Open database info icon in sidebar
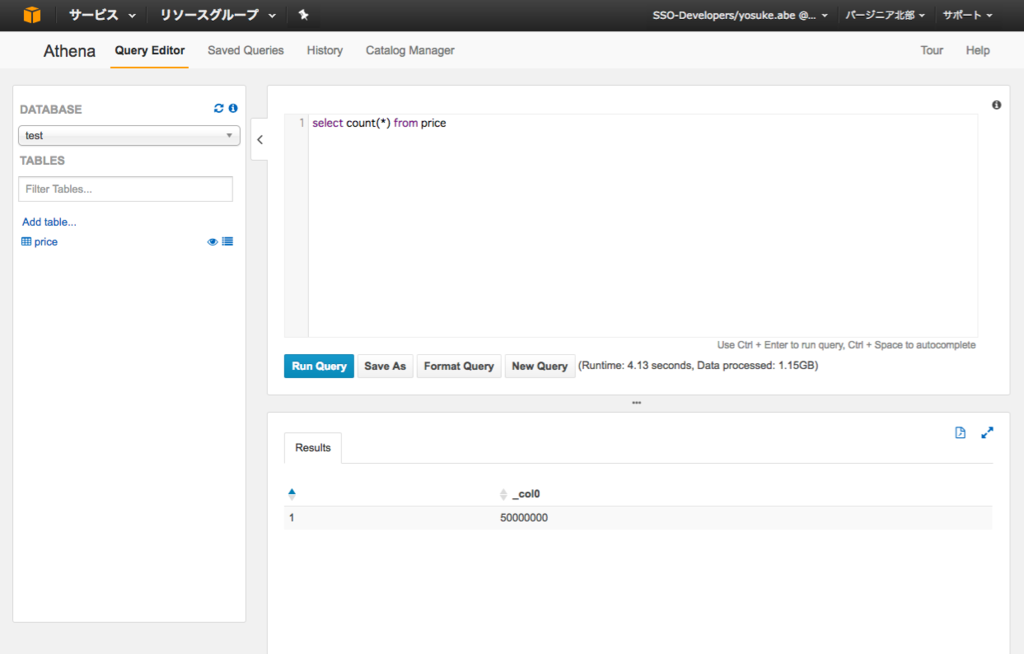 [x=233, y=108]
